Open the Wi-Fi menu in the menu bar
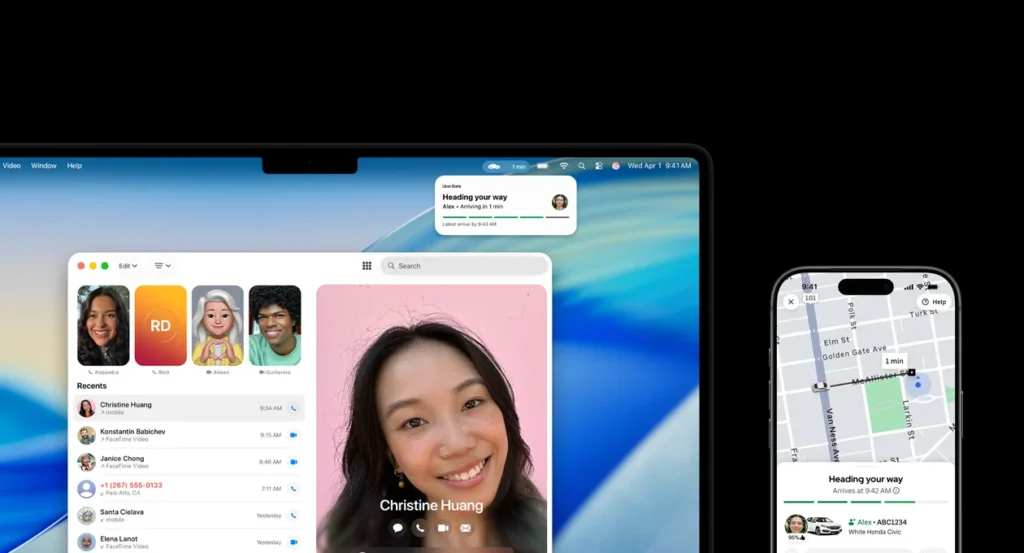Image resolution: width=1024 pixels, height=553 pixels. click(x=564, y=166)
